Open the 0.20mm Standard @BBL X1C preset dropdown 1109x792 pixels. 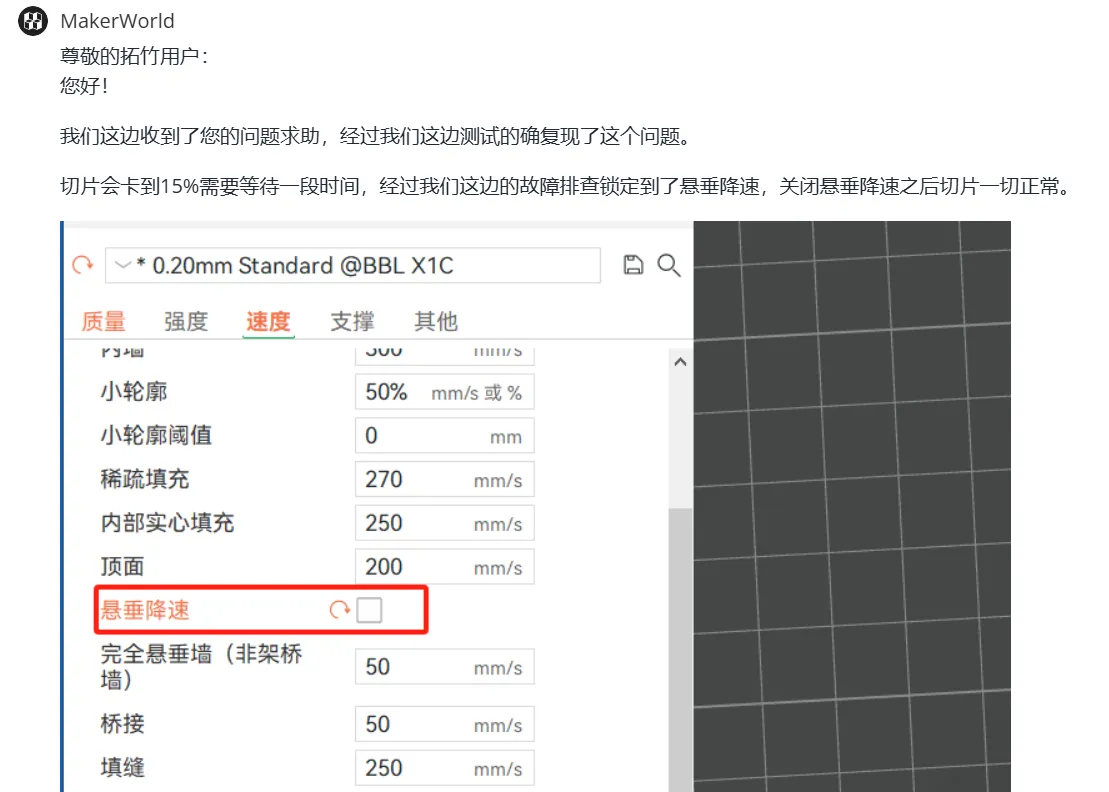tap(353, 265)
